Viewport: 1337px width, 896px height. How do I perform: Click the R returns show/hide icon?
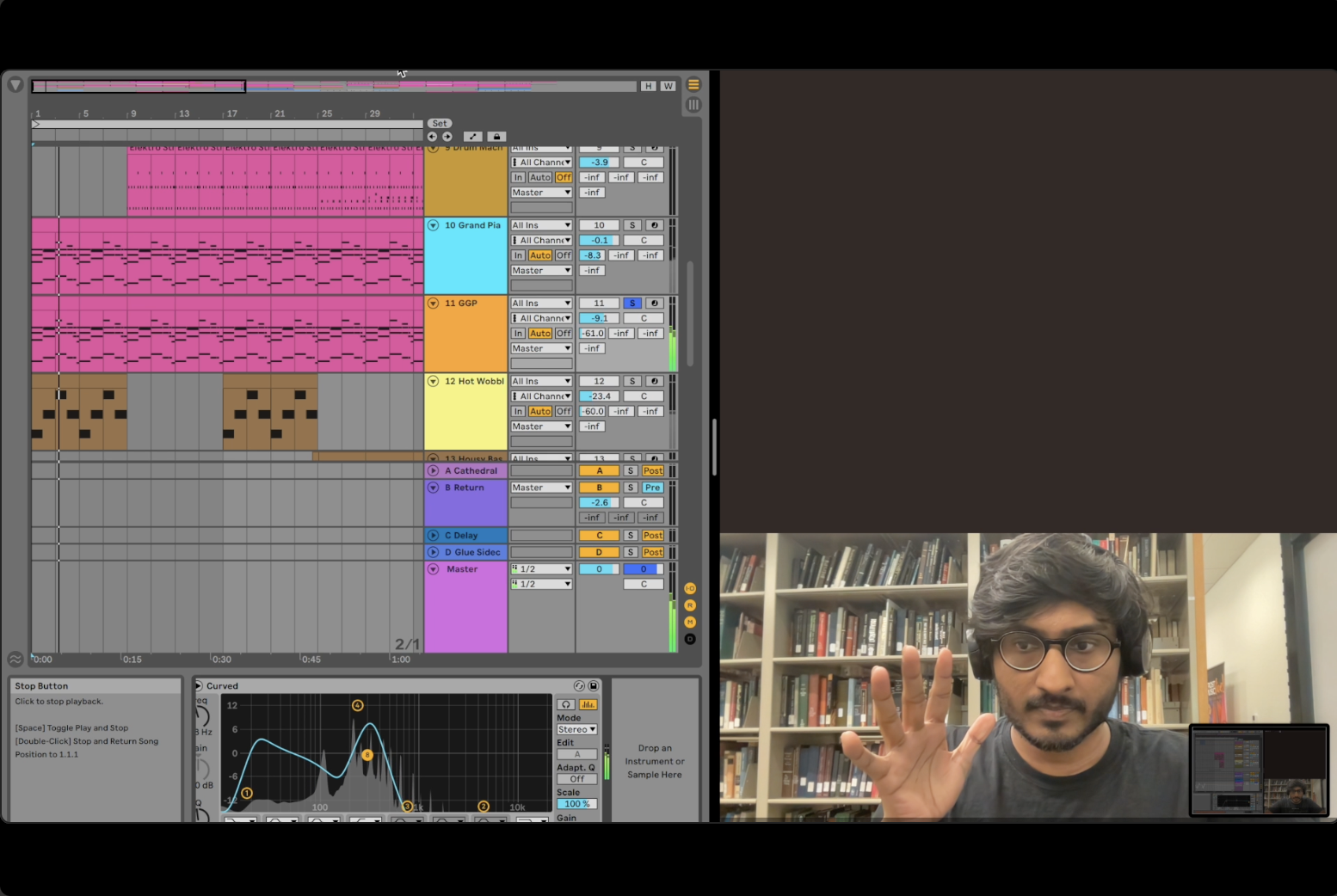[x=690, y=605]
